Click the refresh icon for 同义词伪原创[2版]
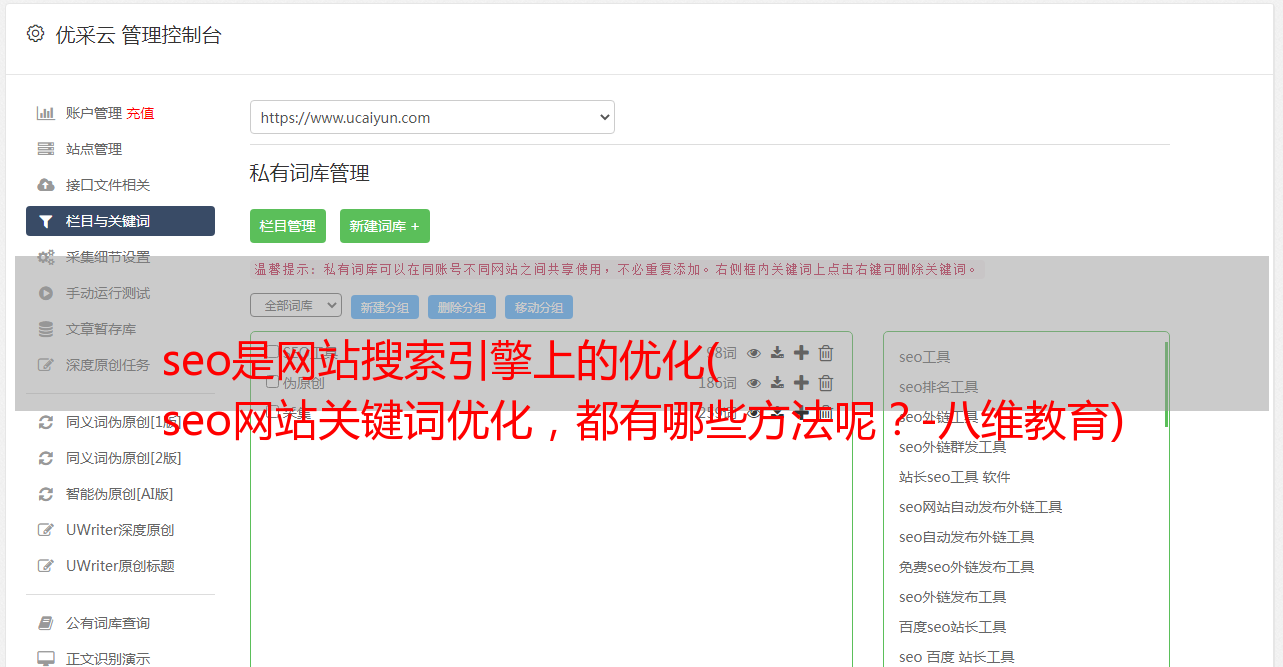Screen dimensions: 1283x667 coord(45,458)
